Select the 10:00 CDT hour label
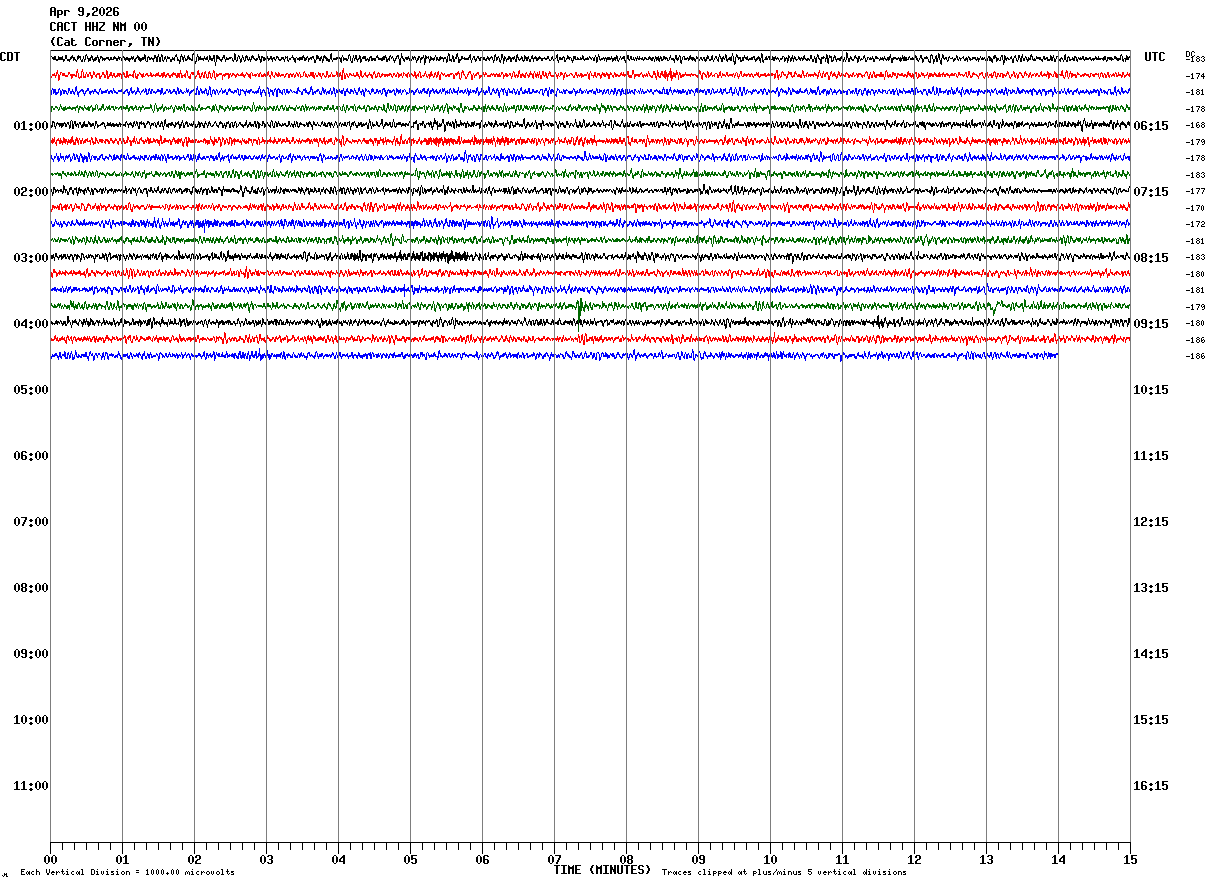 click(x=31, y=720)
